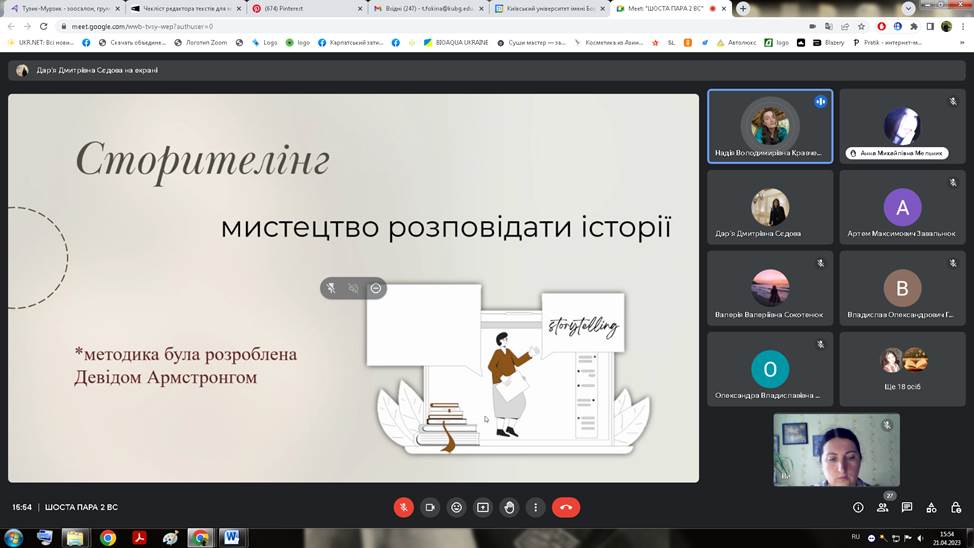Open more options three-dot menu
This screenshot has height=548, width=974.
point(537,507)
